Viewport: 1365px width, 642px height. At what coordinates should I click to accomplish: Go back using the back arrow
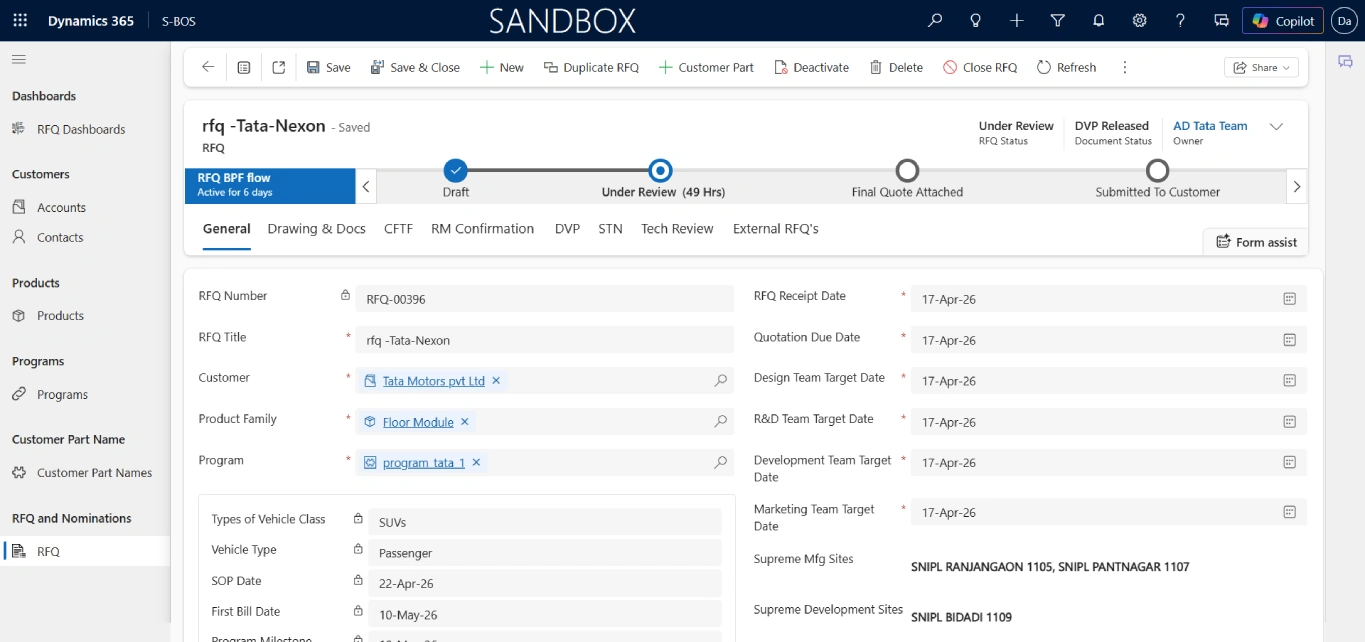pos(208,67)
